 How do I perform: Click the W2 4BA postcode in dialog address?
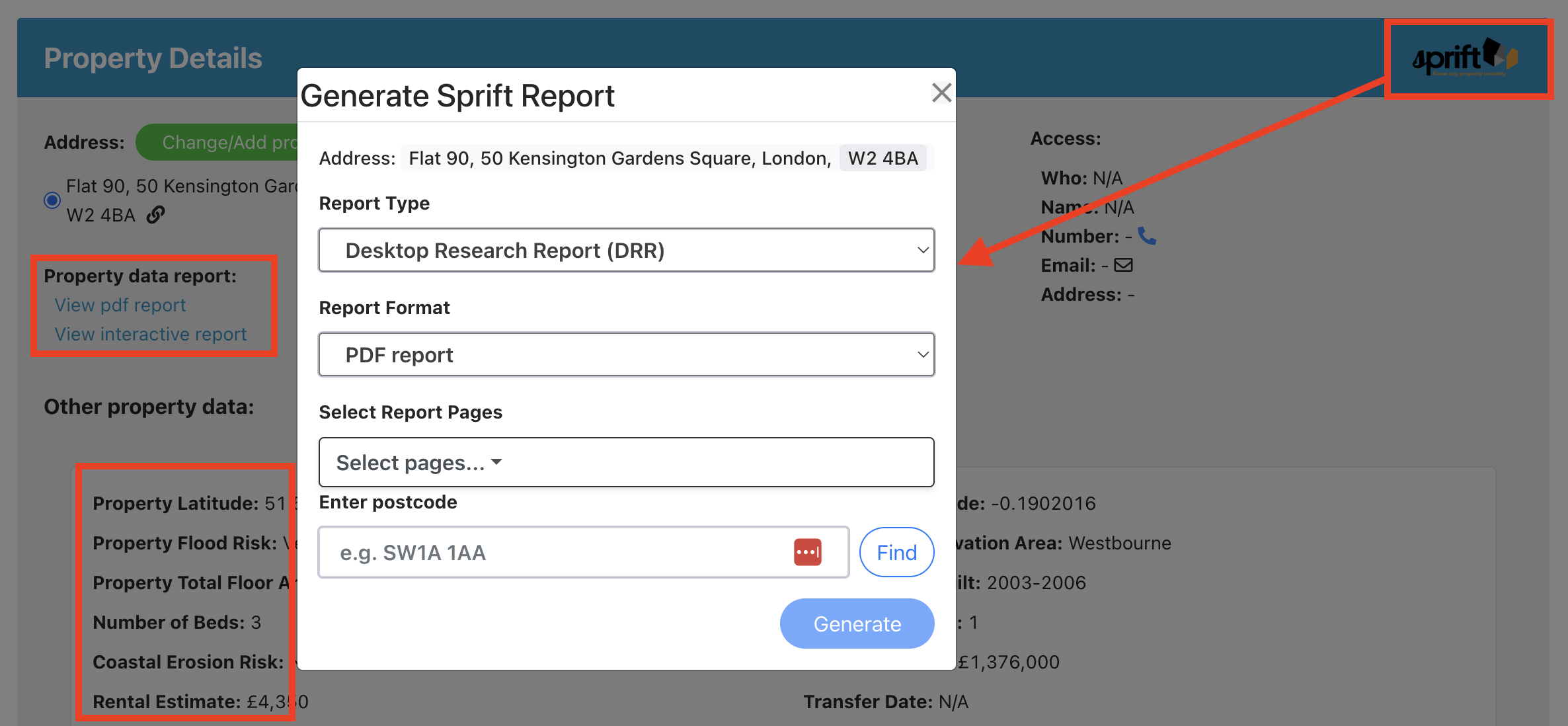883,158
